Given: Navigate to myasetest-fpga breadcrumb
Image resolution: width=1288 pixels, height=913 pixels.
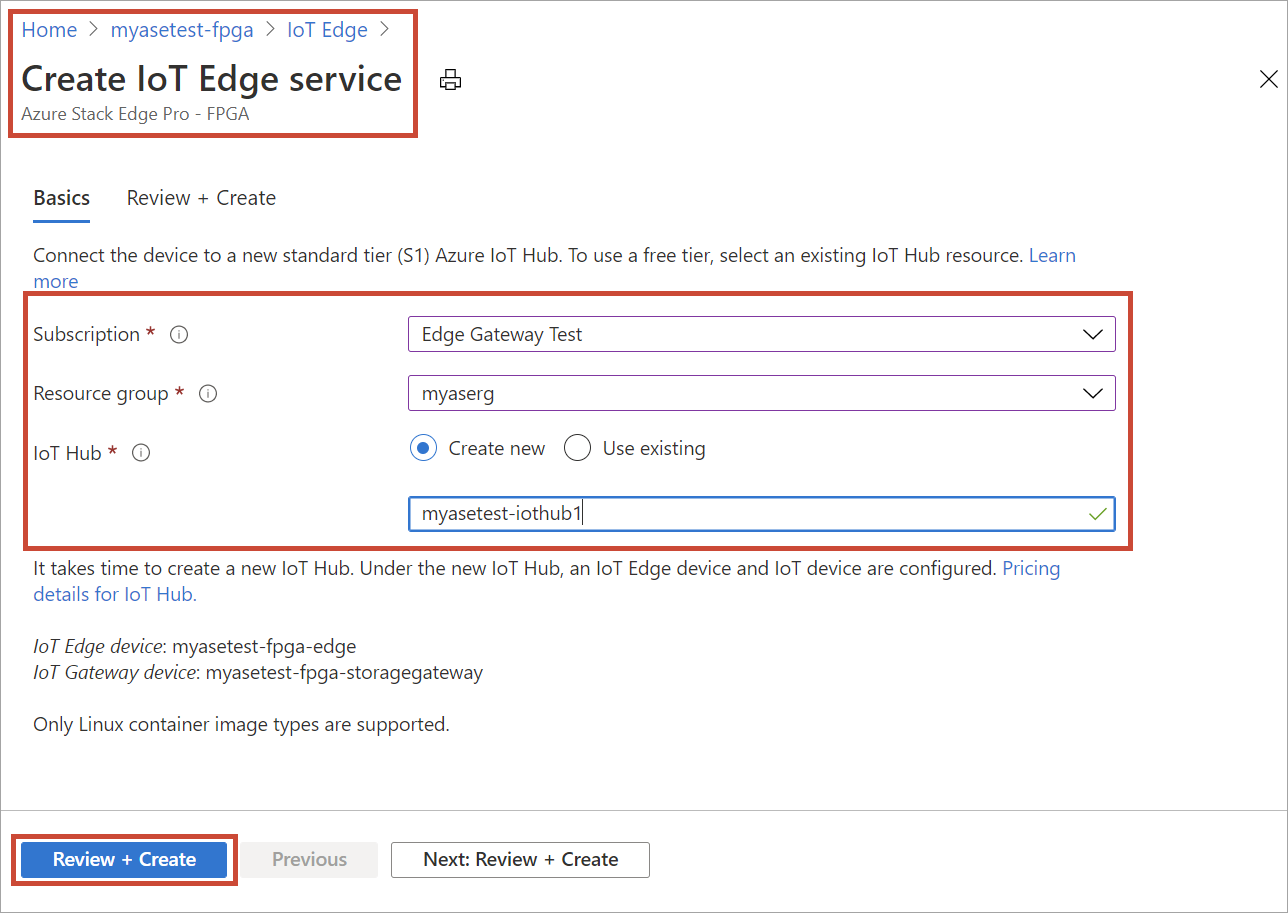Looking at the screenshot, I should (x=182, y=30).
